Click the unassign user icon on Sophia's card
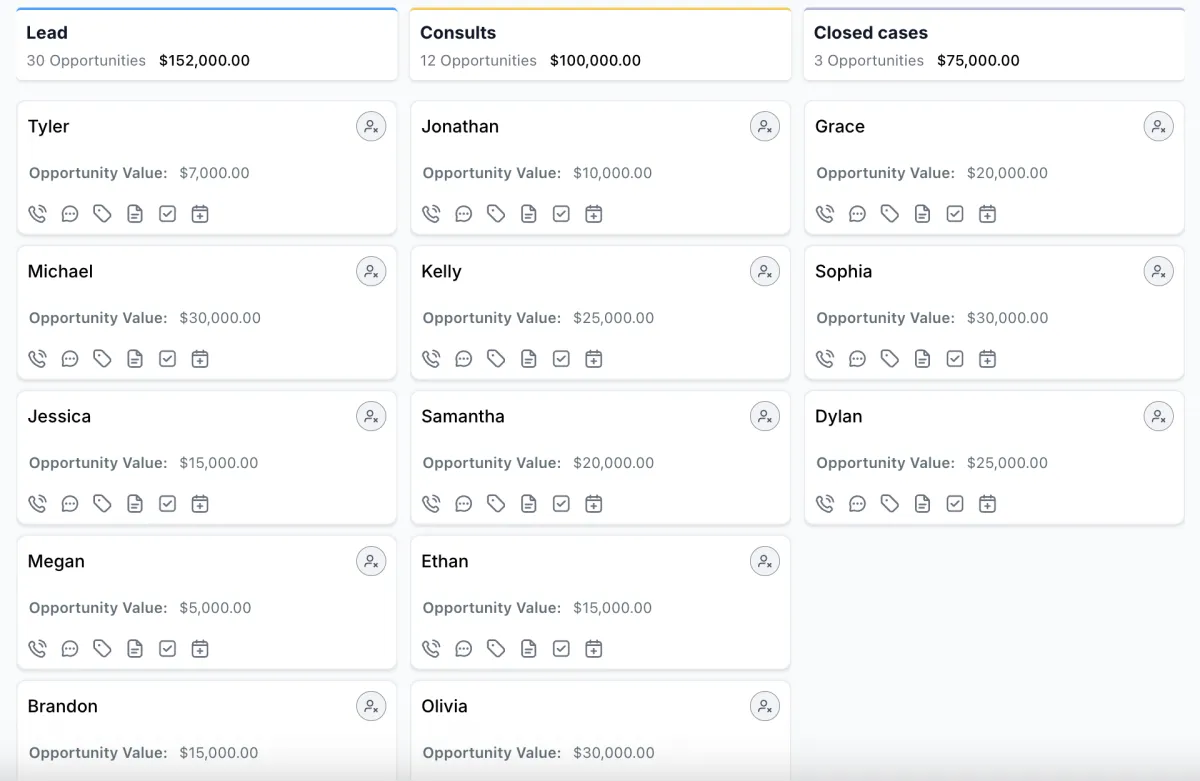1200x781 pixels. pyautogui.click(x=1158, y=271)
